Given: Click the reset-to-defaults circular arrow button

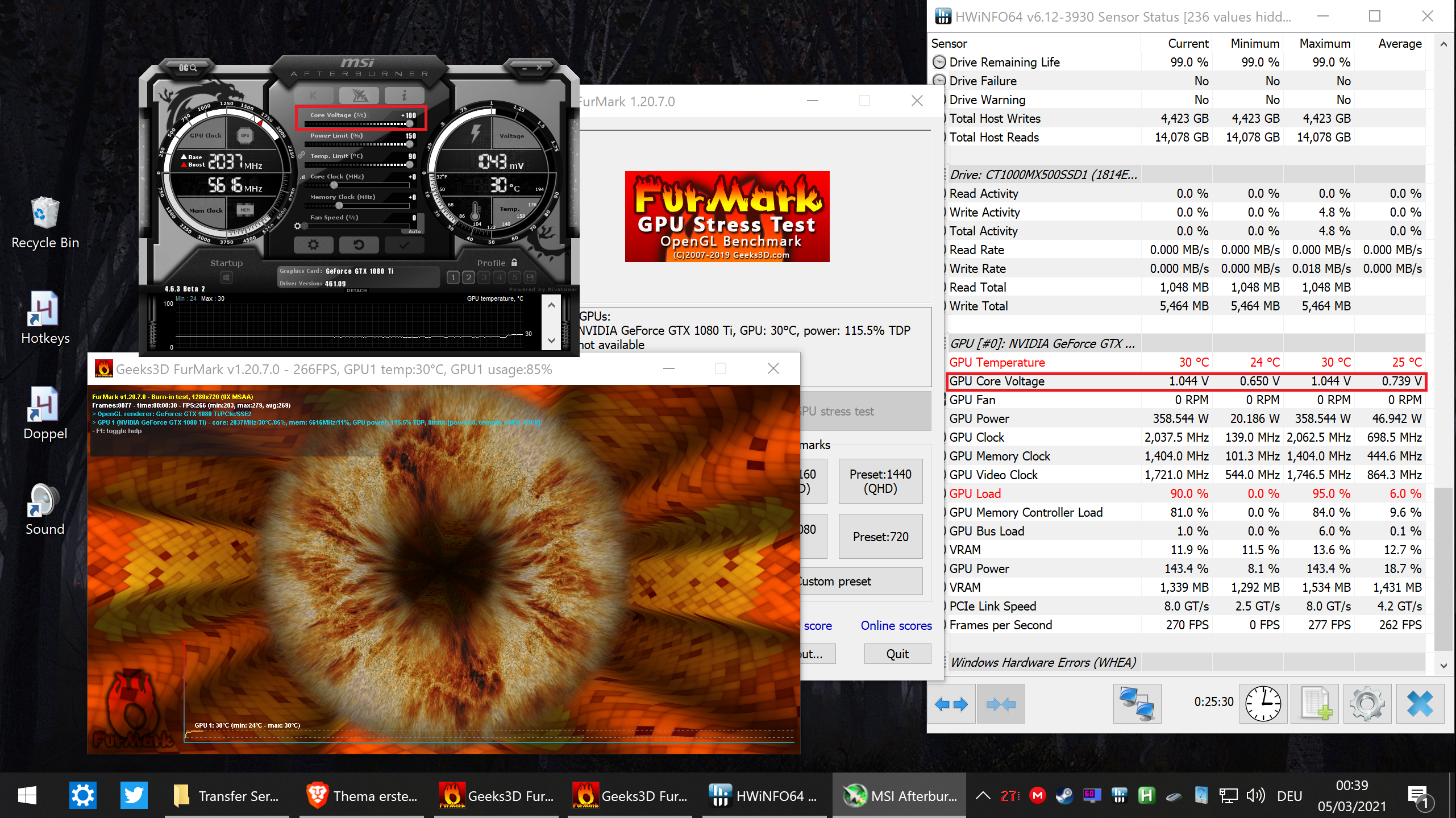Looking at the screenshot, I should click(359, 245).
